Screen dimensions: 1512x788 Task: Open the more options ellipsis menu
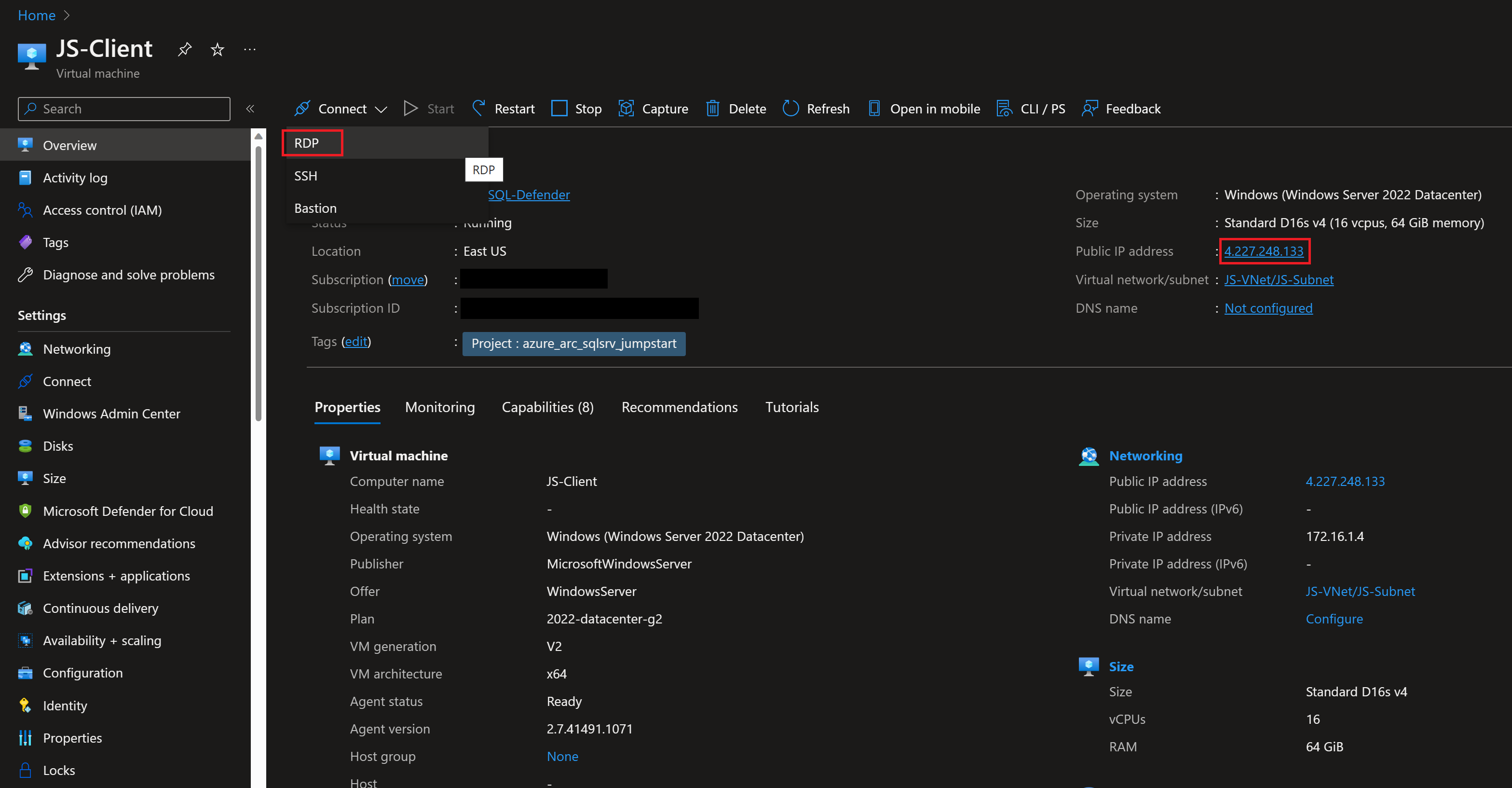(249, 49)
